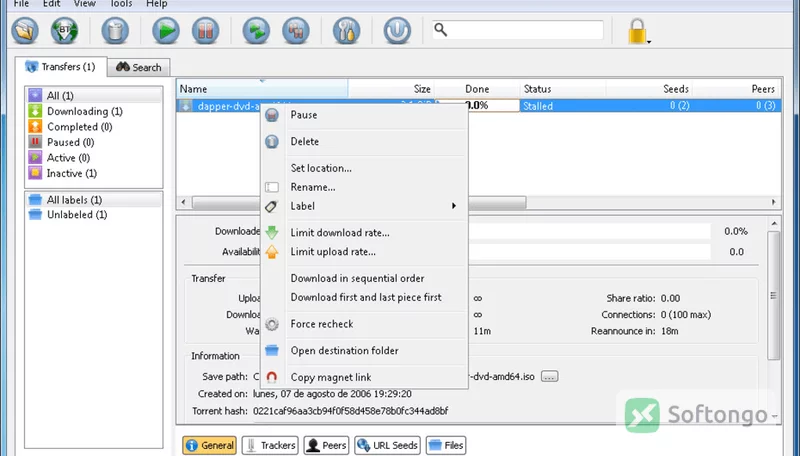Click the trash can delete toolbar icon

click(x=115, y=31)
